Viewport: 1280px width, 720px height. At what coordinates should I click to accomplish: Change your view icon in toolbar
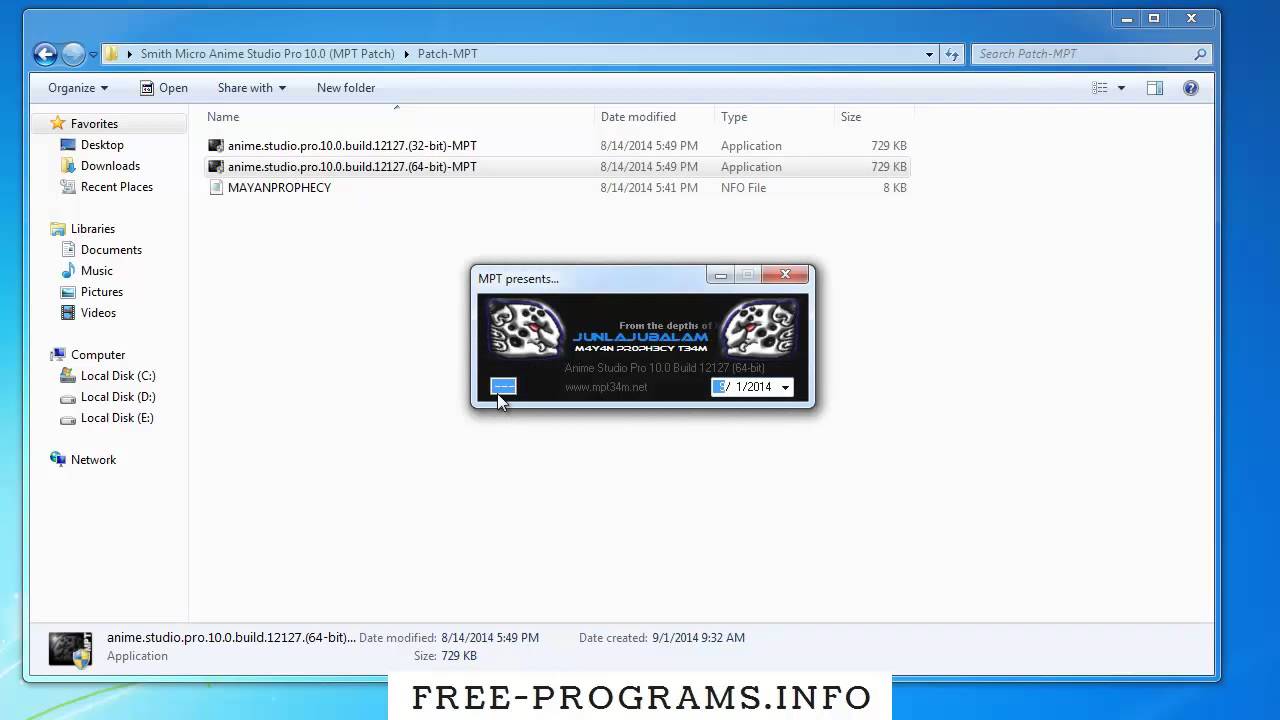pos(1100,88)
